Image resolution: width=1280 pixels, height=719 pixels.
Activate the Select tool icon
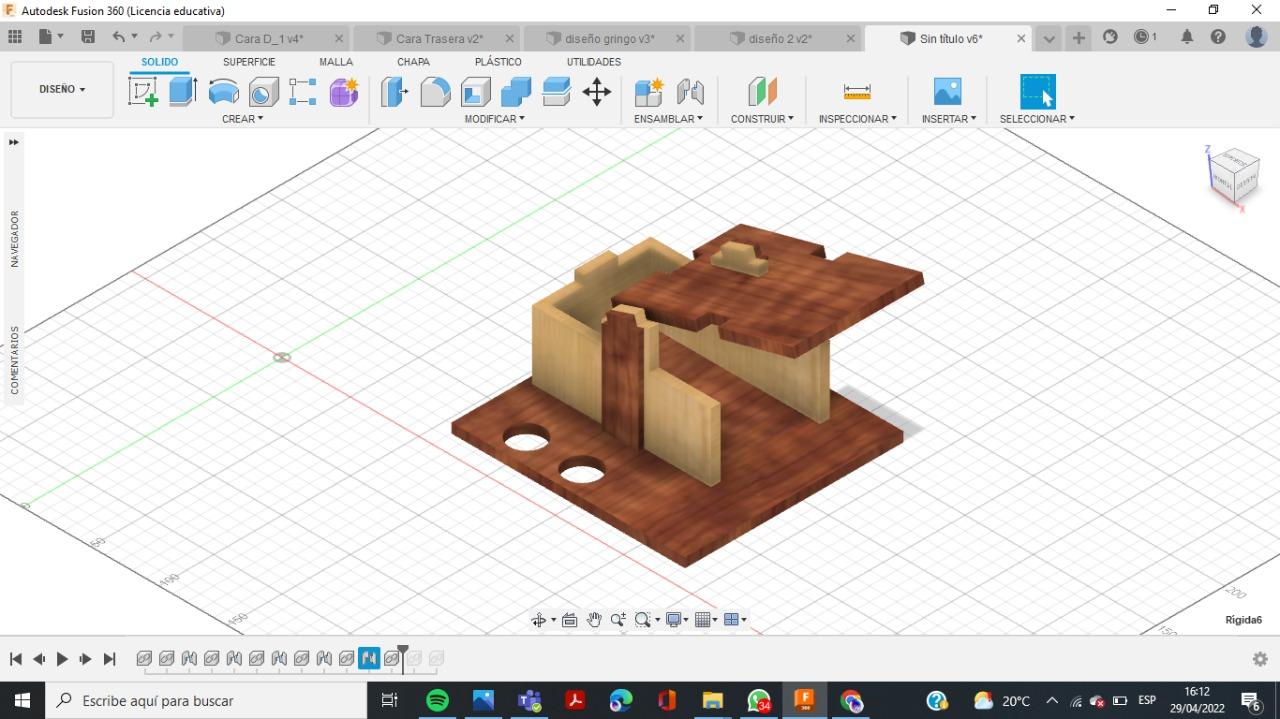pos(1038,91)
